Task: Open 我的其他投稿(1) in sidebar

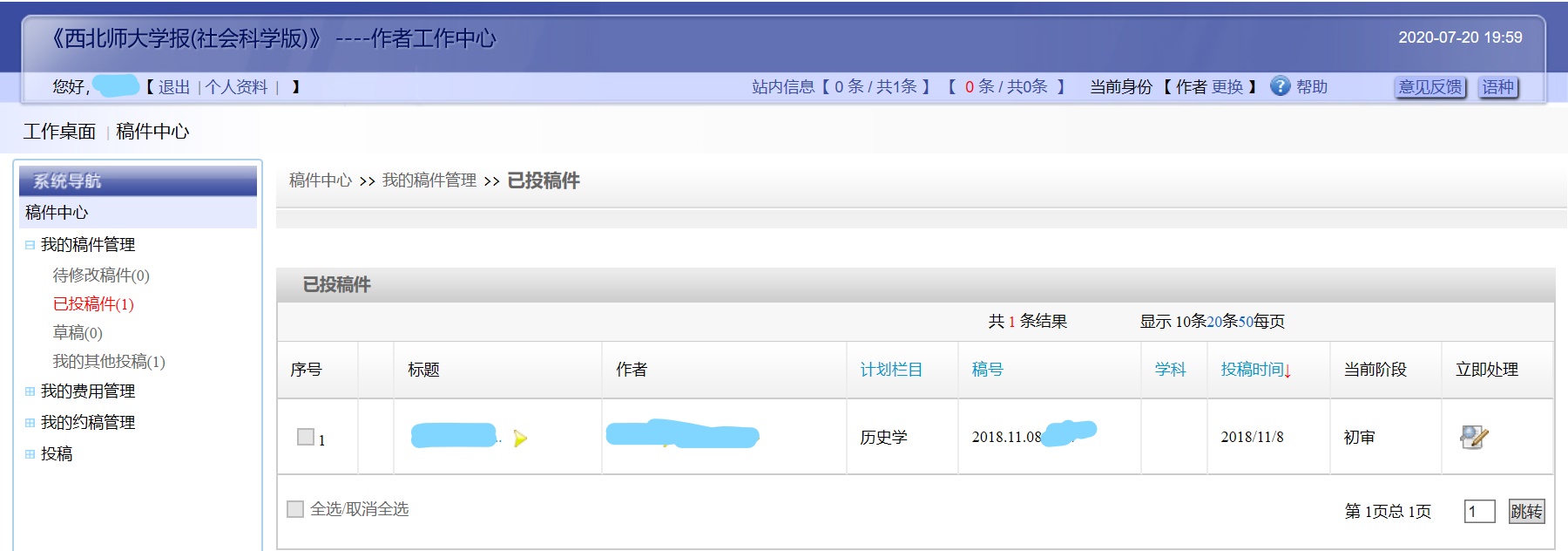Action: [109, 362]
